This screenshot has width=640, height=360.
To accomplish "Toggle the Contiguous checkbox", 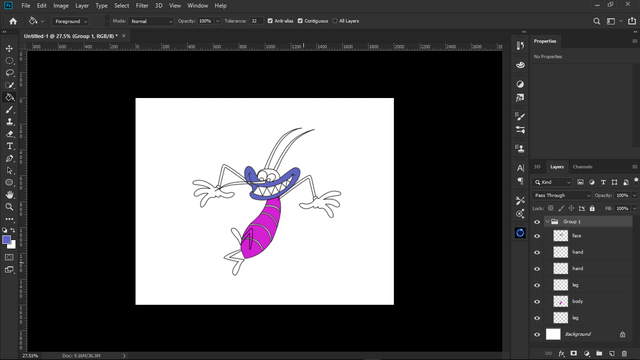I will [x=300, y=21].
